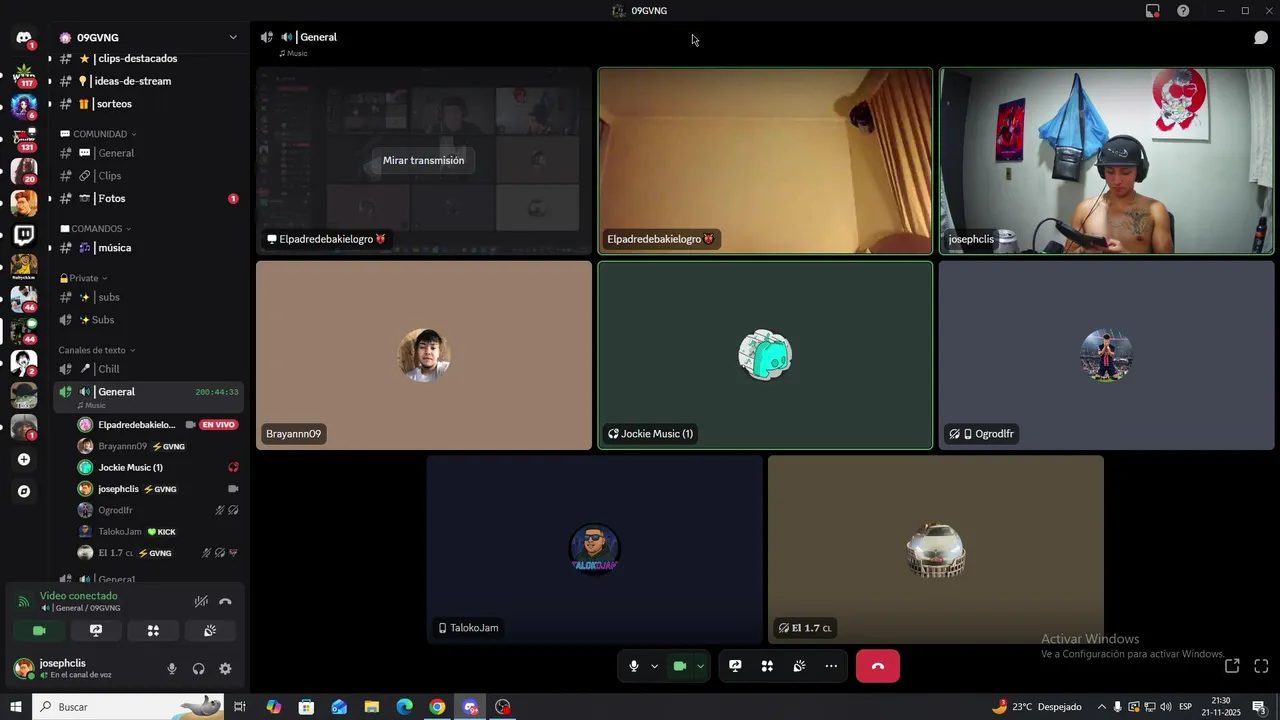Screen dimensions: 1280x720
Task: Focus josephclis webcam video tile
Action: point(1106,161)
